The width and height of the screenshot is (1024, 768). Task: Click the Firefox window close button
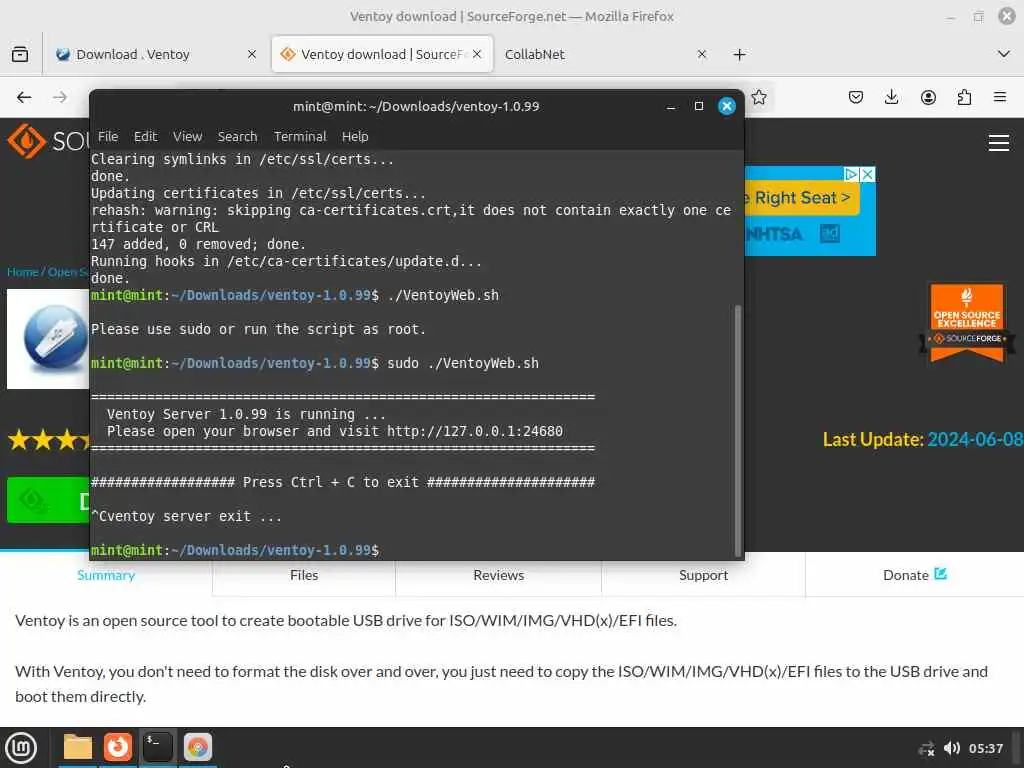point(1006,16)
